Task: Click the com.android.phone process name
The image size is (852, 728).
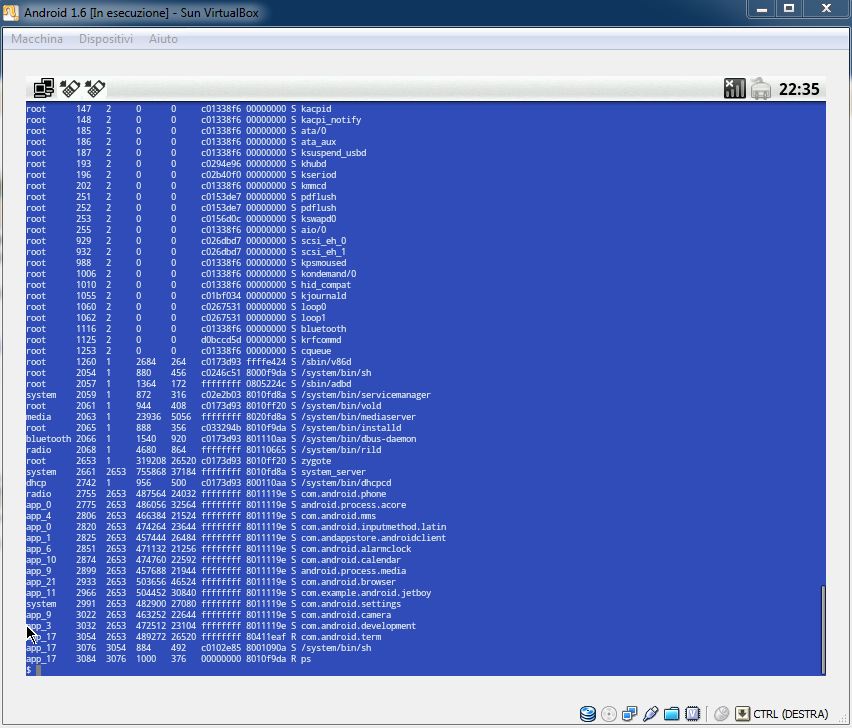Action: 343,494
